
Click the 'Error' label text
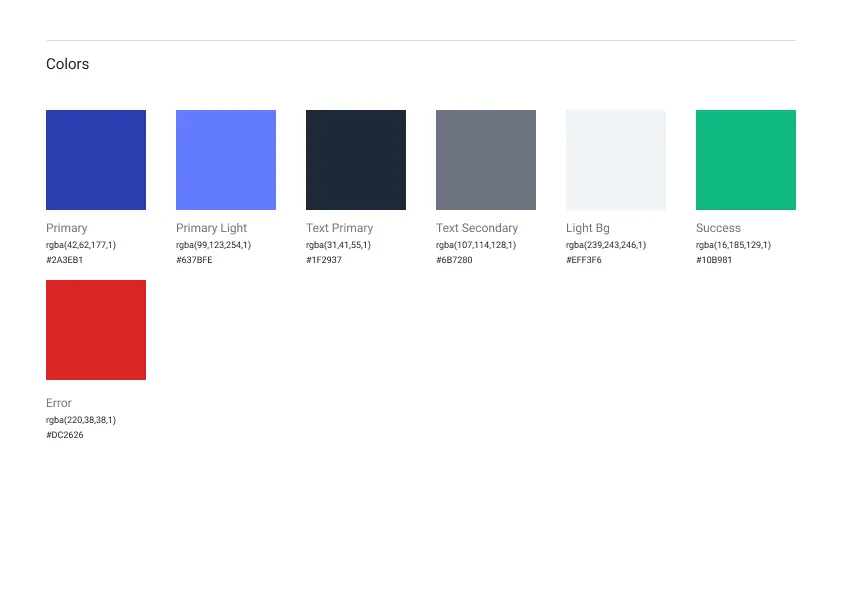click(59, 403)
